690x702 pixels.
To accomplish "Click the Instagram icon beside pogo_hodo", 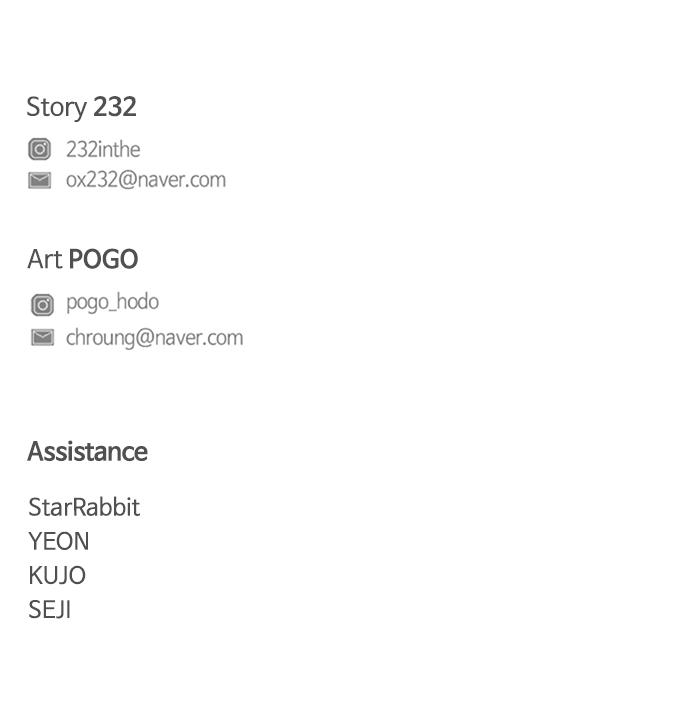I will (42, 304).
